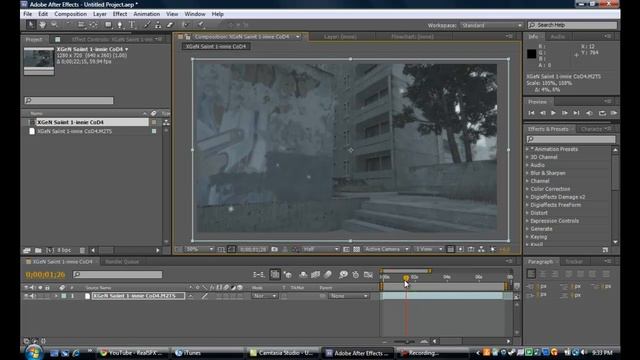The width and height of the screenshot is (640, 360).
Task: Open the Parent None dropdown
Action: point(349,296)
